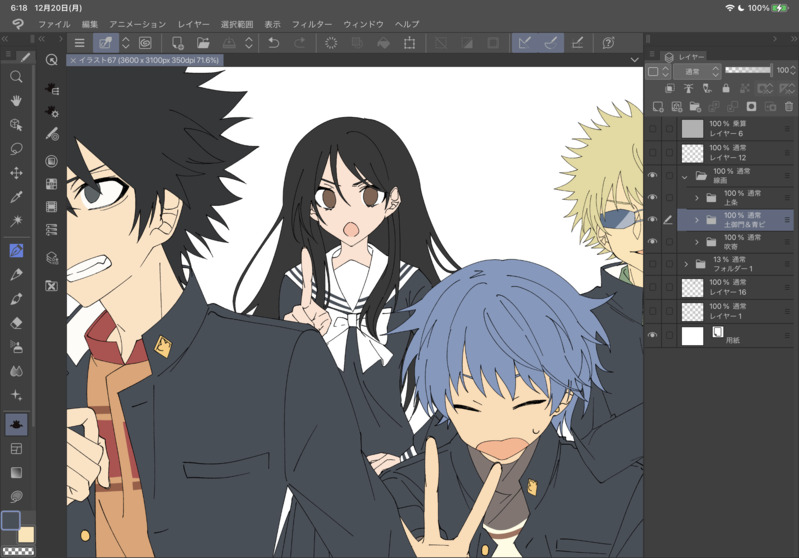The height and width of the screenshot is (558, 799).
Task: Select the Operation object tool
Action: pos(16,125)
